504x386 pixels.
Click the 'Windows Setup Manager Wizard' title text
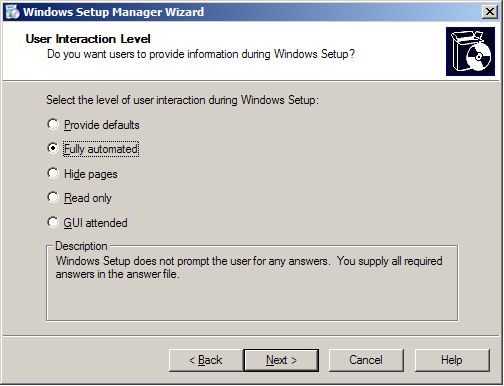click(x=113, y=12)
